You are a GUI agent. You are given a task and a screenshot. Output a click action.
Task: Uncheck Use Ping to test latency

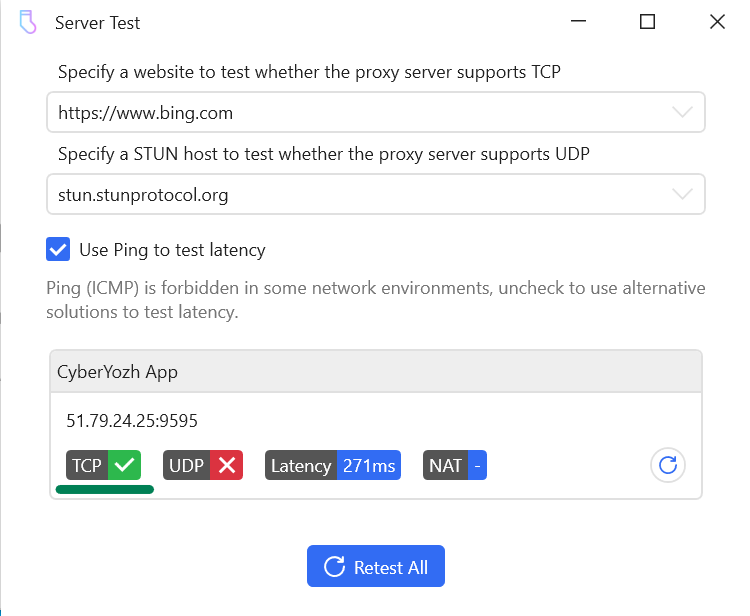59,250
